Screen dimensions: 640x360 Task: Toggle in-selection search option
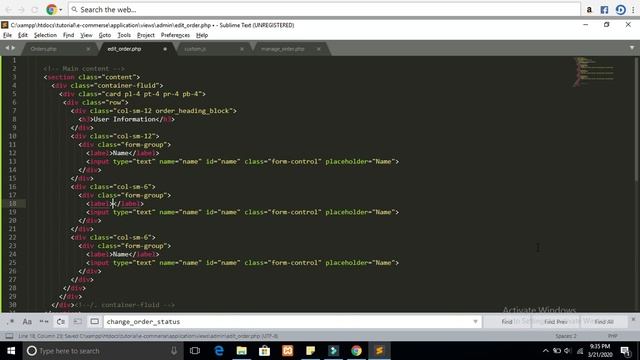(x=78, y=322)
